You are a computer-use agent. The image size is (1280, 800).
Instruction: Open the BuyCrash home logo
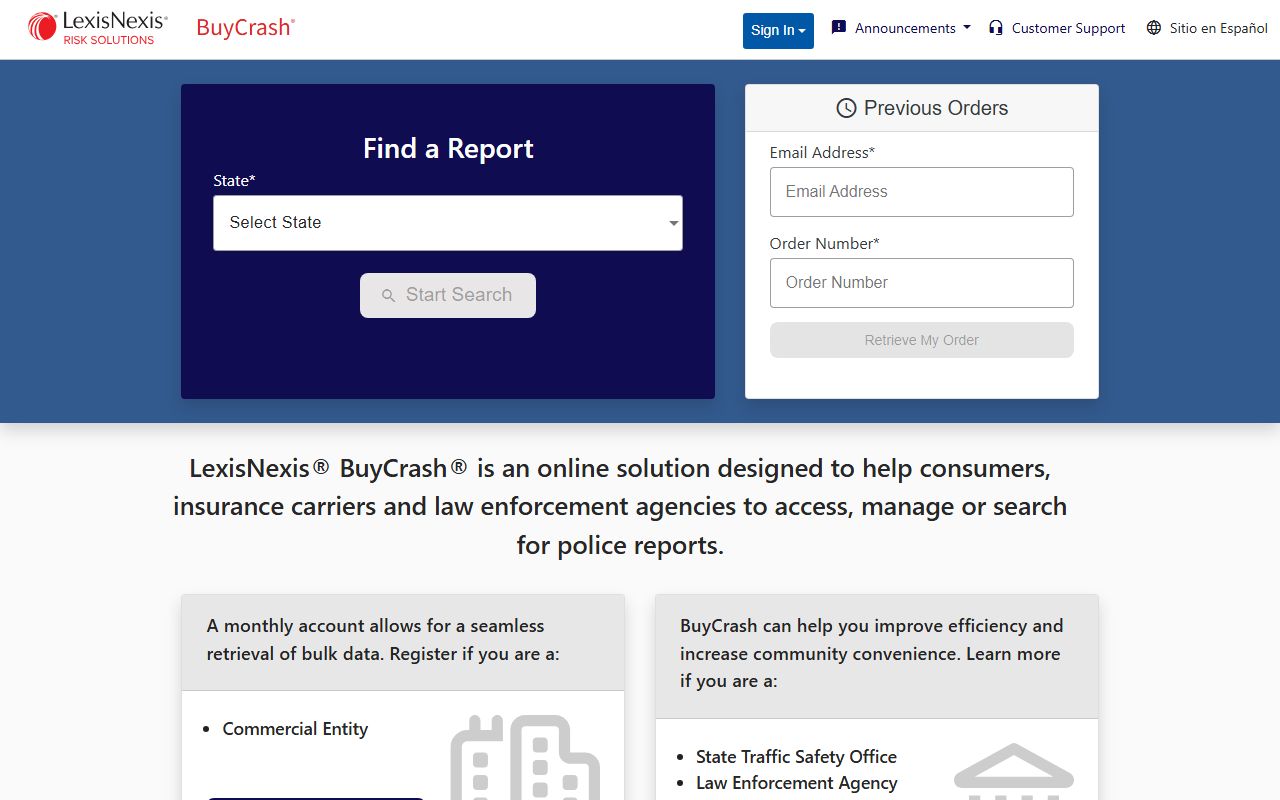(x=245, y=28)
